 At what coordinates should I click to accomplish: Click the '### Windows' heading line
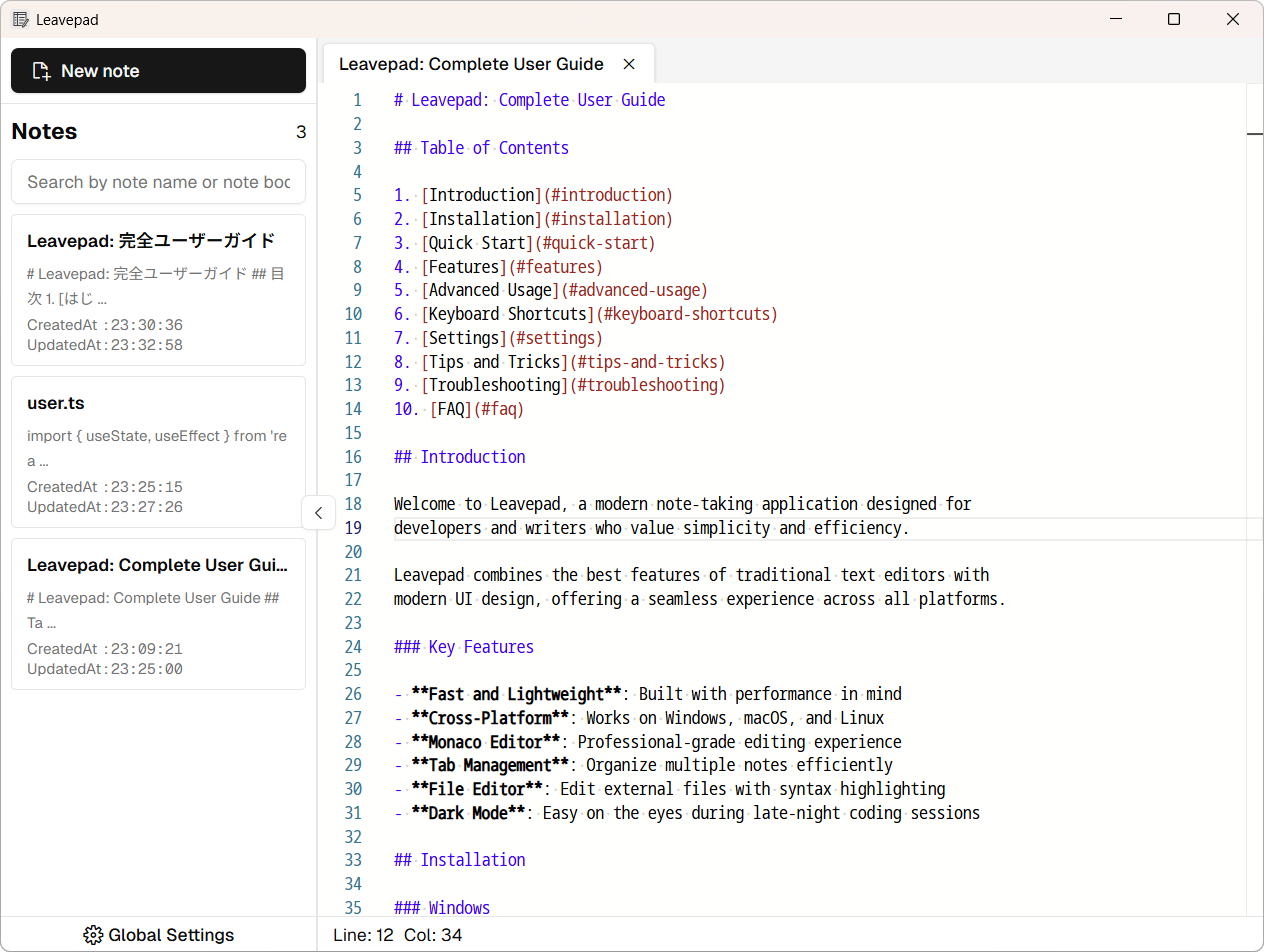pyautogui.click(x=442, y=908)
